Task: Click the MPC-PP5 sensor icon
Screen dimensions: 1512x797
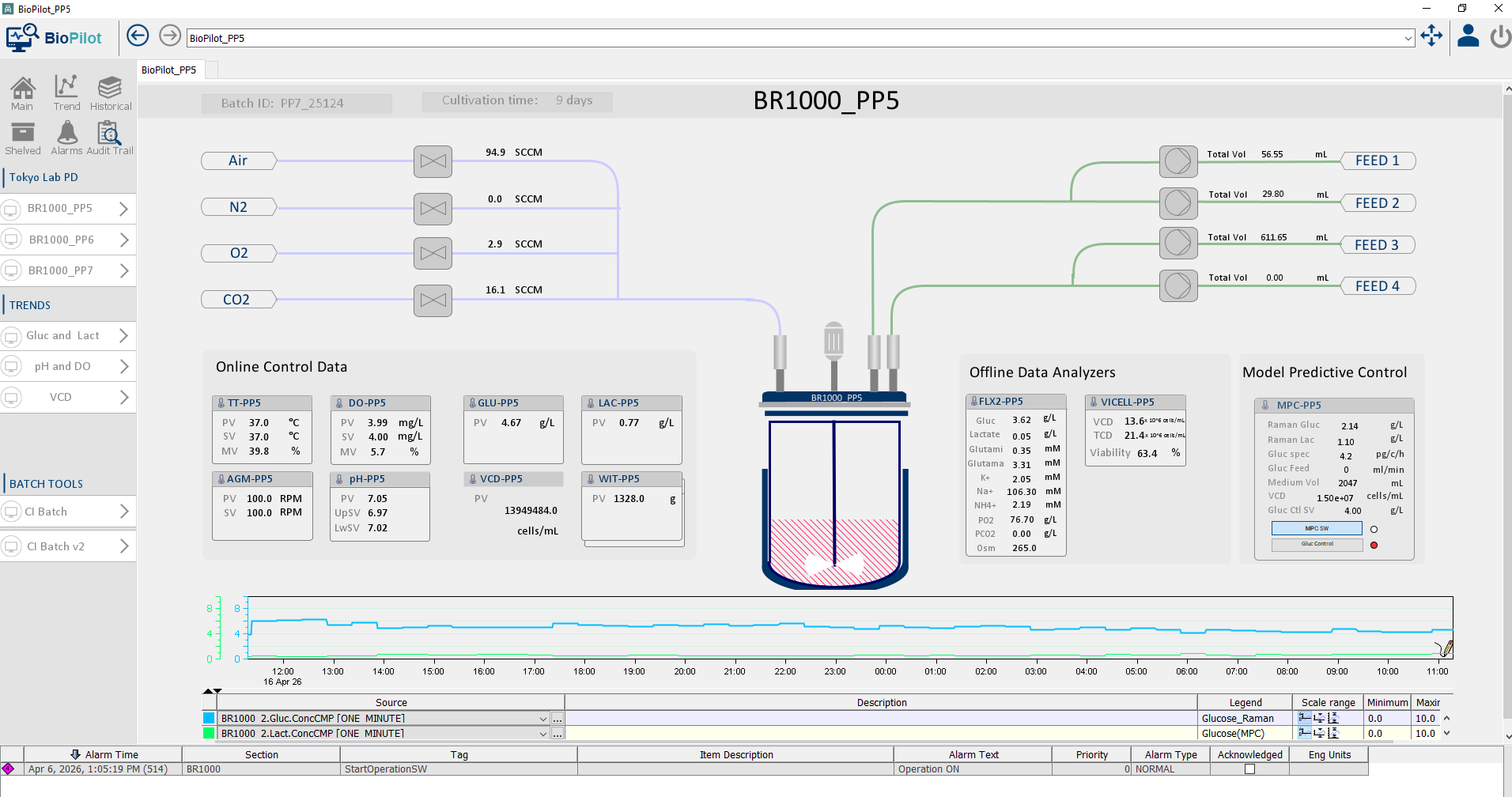Action: point(1265,405)
